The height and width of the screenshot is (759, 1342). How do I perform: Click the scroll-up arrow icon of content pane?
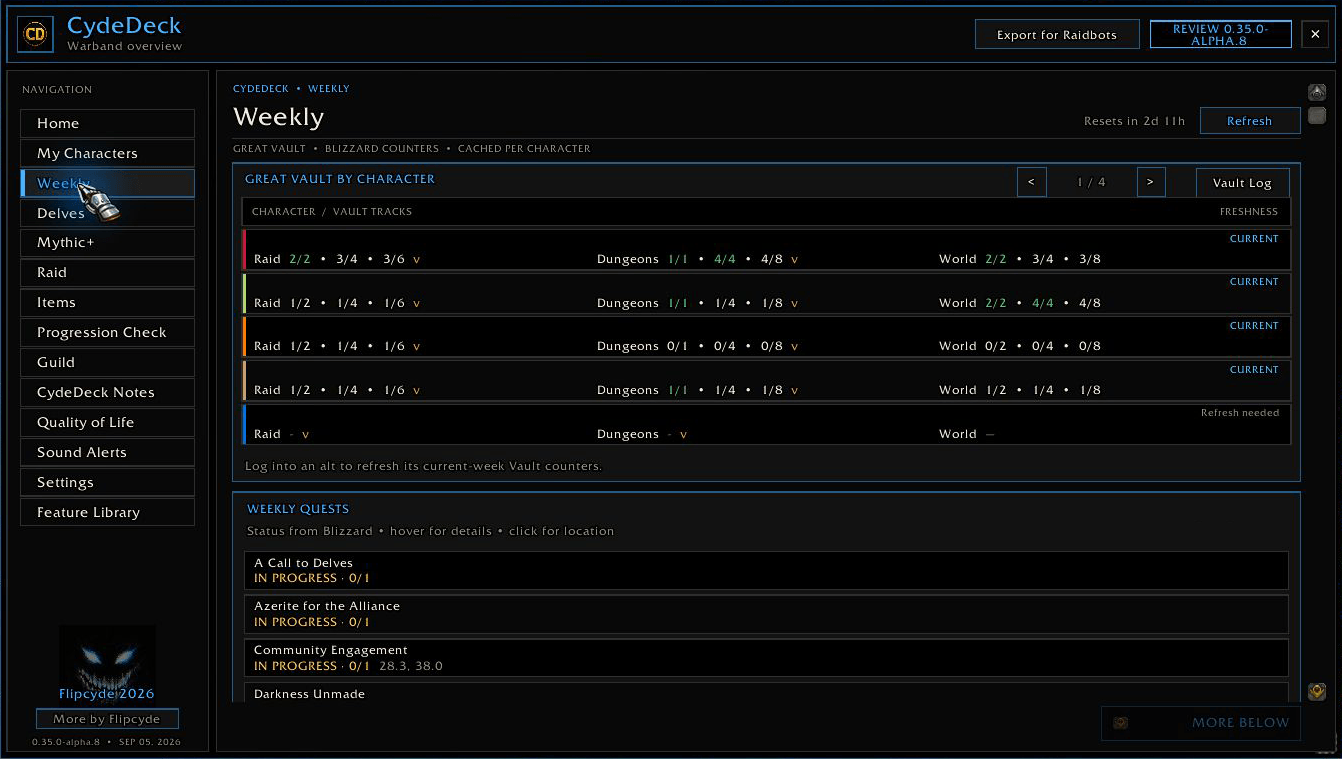[1317, 92]
